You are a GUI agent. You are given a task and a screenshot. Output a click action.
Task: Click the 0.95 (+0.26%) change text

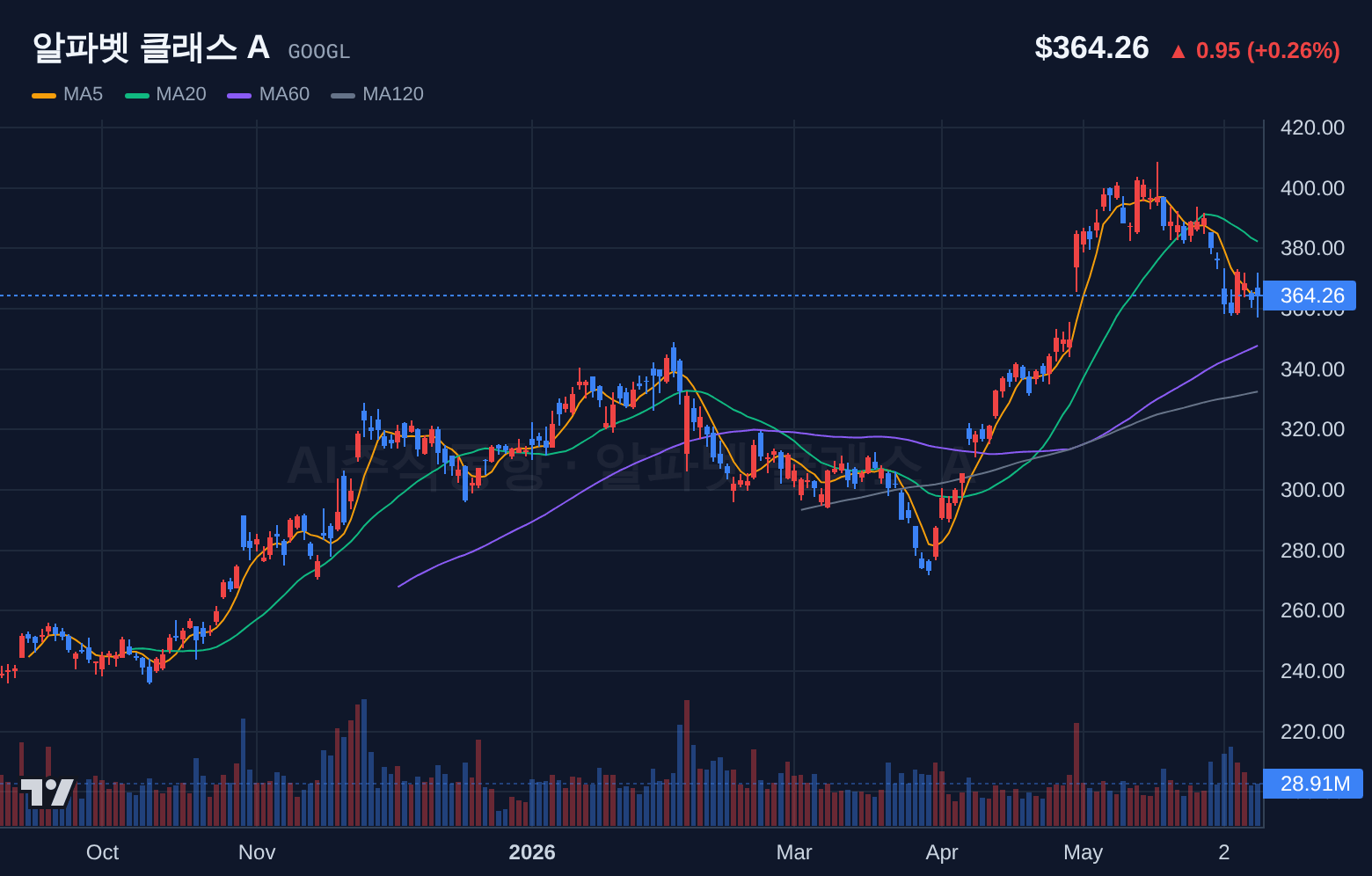click(1268, 50)
